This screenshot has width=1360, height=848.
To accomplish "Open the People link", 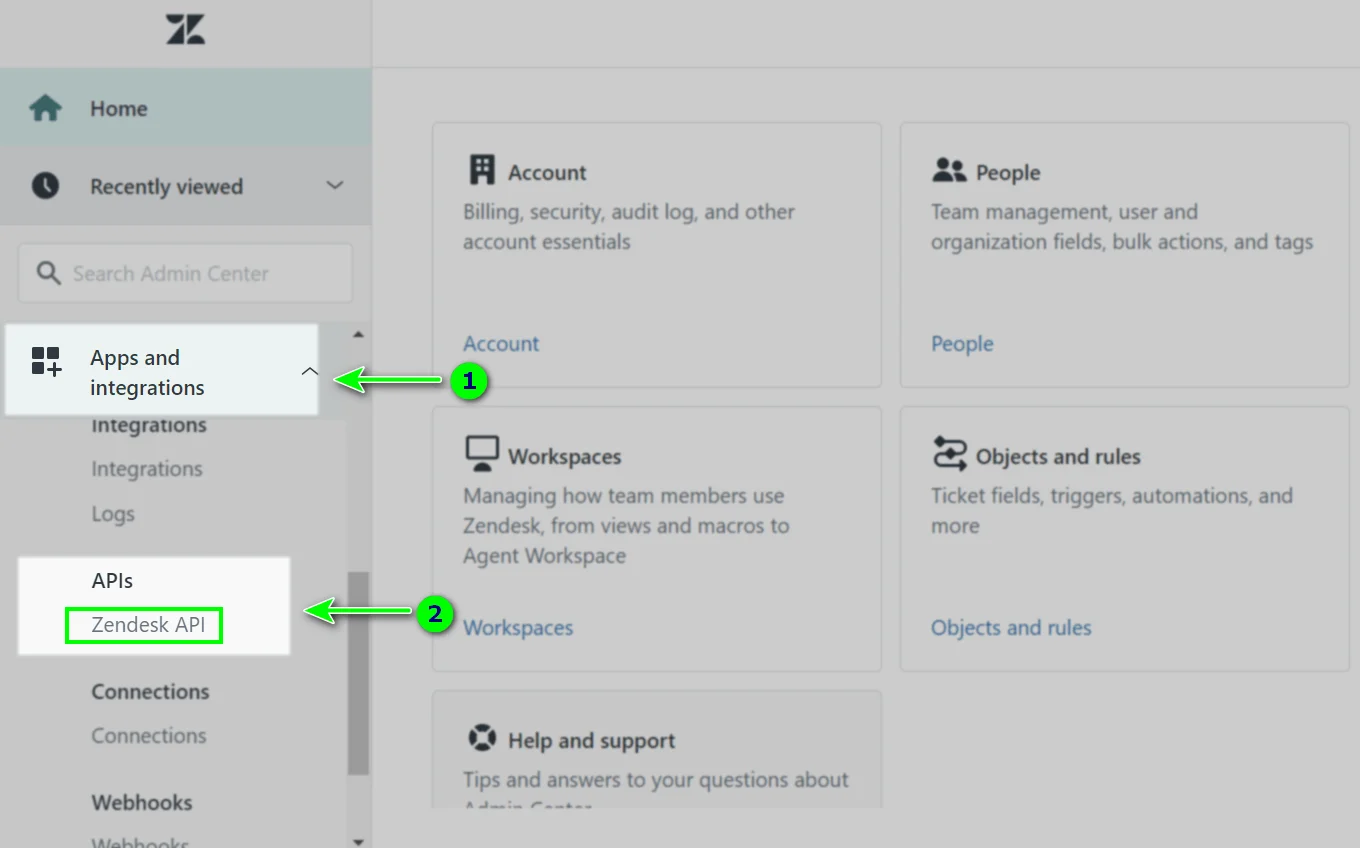I will point(961,343).
